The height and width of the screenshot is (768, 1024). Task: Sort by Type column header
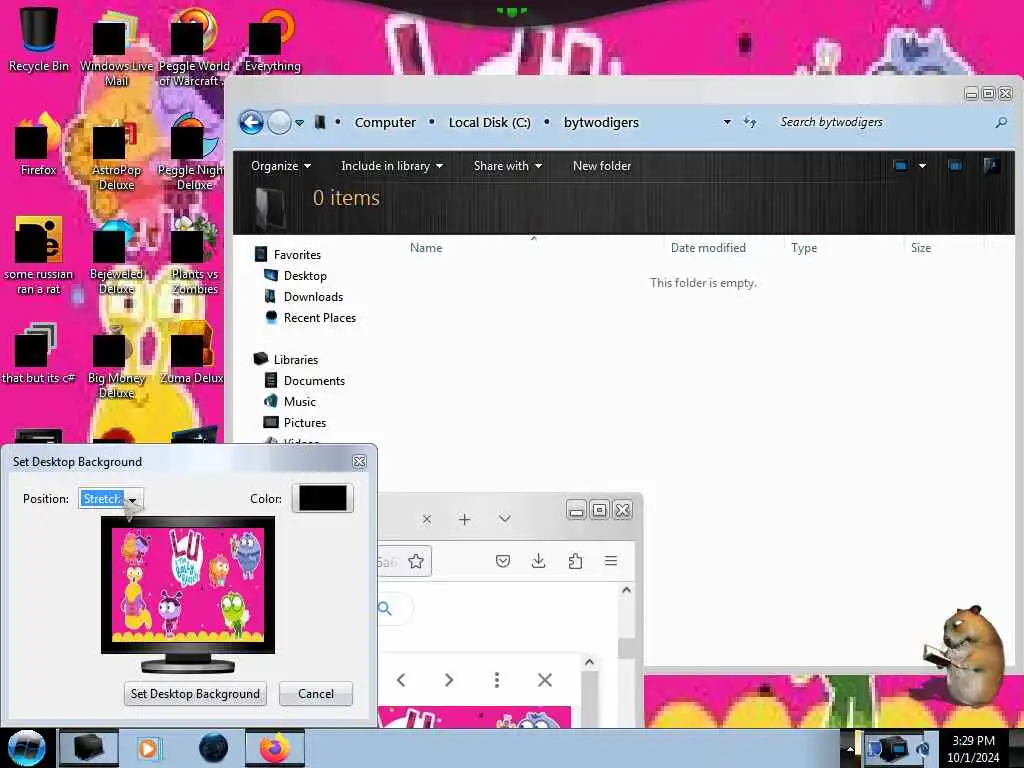click(804, 248)
